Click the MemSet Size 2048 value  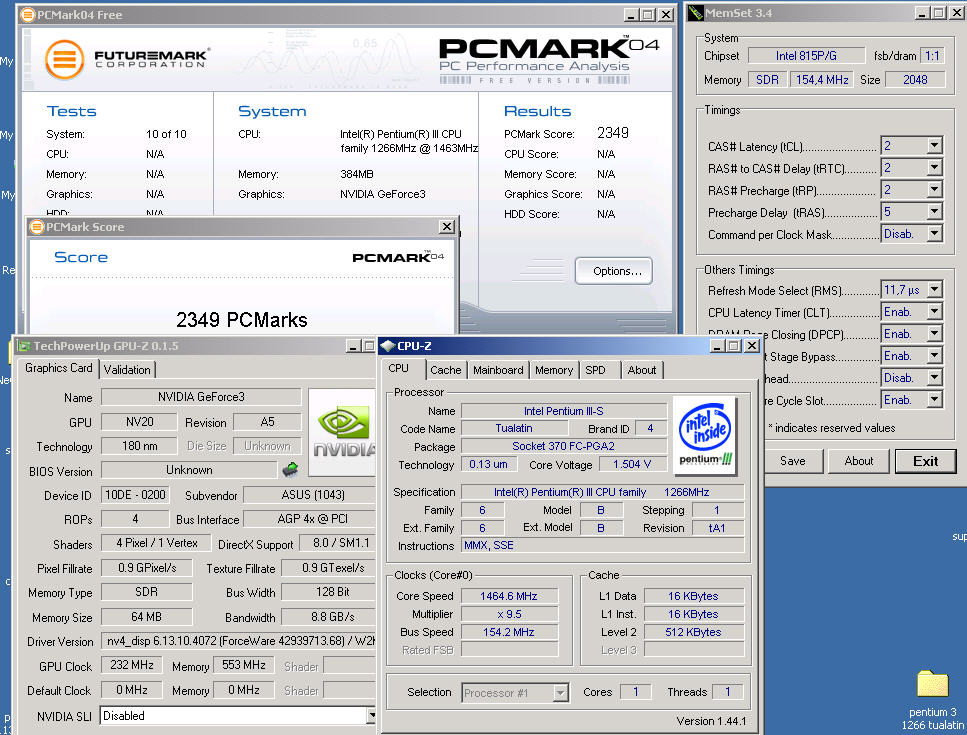point(915,80)
